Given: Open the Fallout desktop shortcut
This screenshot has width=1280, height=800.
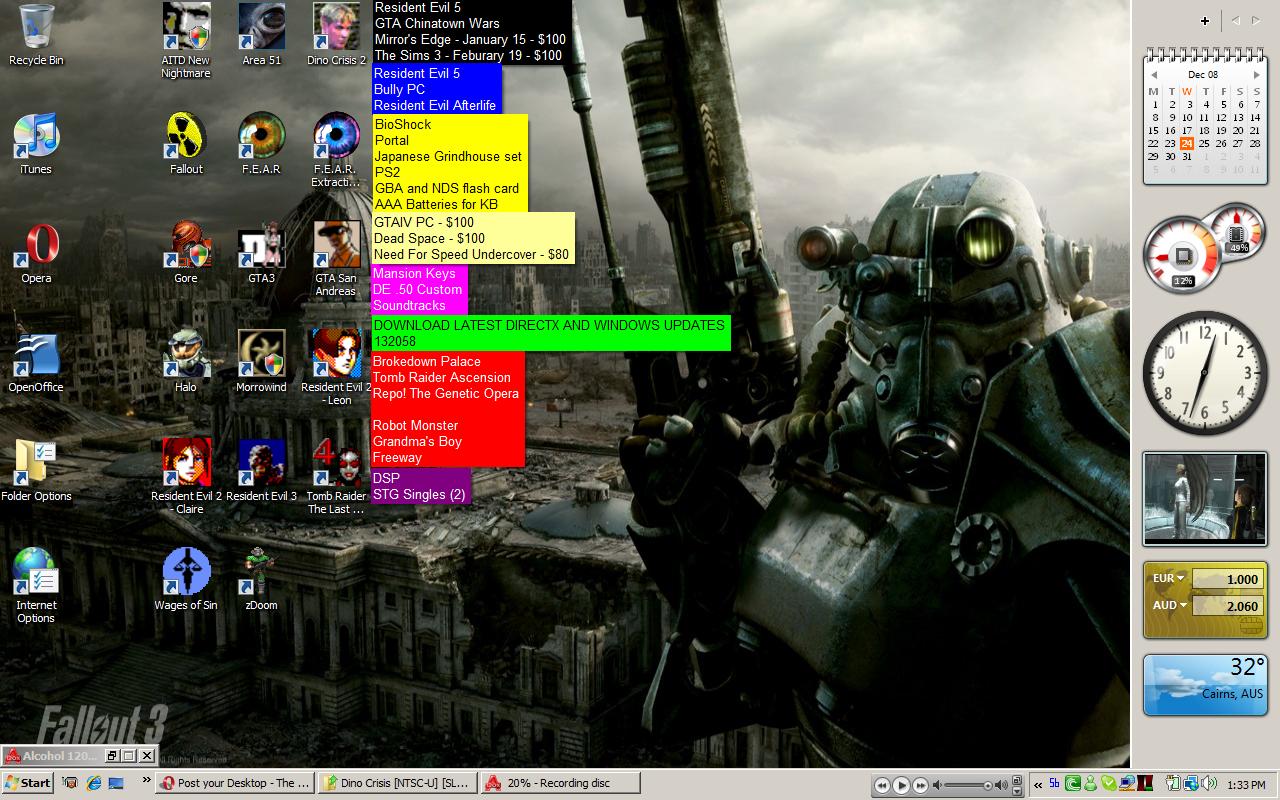Looking at the screenshot, I should (x=186, y=138).
